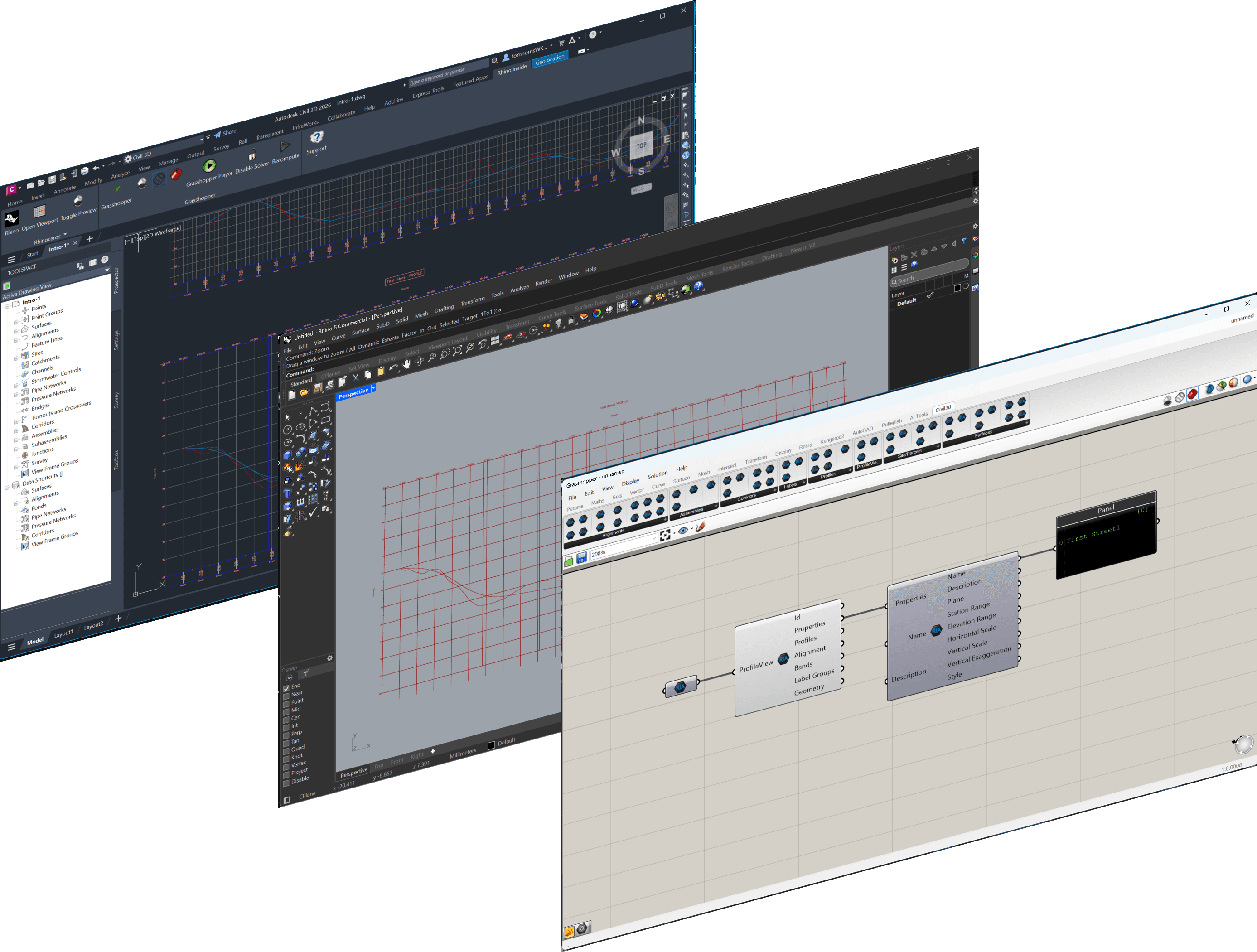Add new Rhino viewport tab plus
Viewport: 1257px width, 952px height.
432,751
